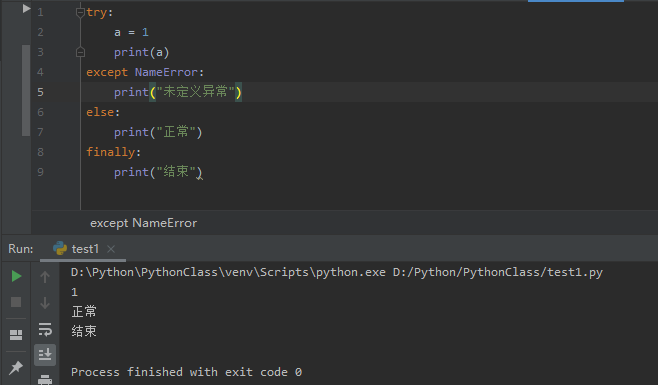
Task: Select the line 'print(a)' in the editor
Action: coord(141,52)
